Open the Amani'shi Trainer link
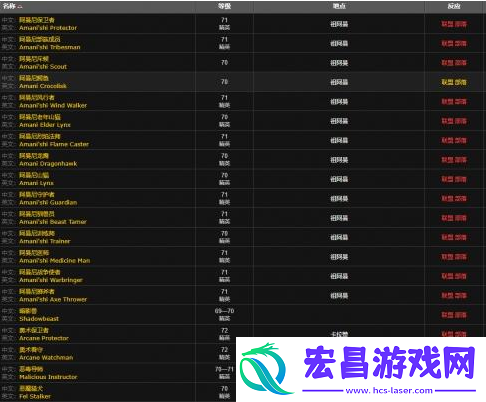 45,241
